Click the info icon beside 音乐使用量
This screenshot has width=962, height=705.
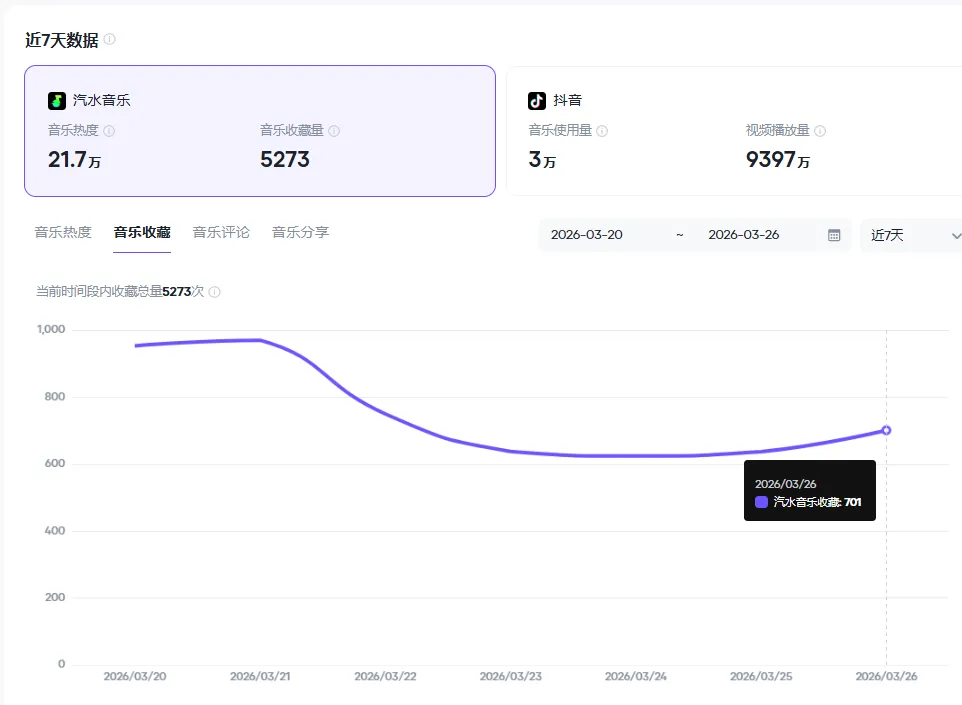click(600, 131)
